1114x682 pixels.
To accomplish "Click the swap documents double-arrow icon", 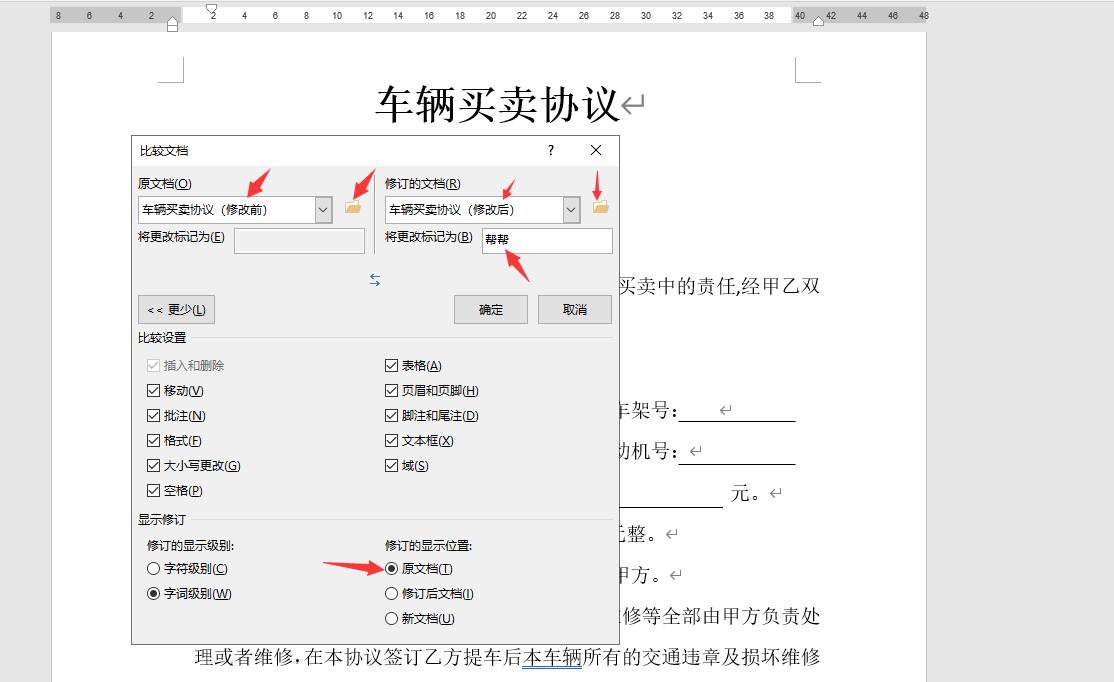I will pos(375,280).
